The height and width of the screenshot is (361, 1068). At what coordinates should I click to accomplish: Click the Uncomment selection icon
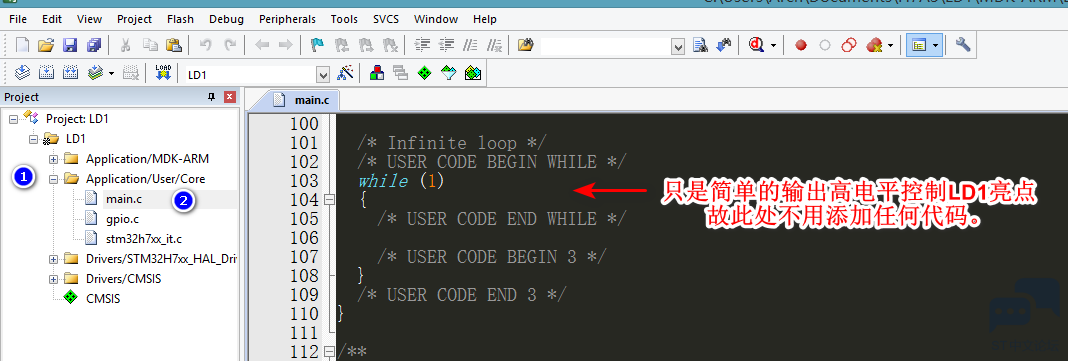coord(495,46)
